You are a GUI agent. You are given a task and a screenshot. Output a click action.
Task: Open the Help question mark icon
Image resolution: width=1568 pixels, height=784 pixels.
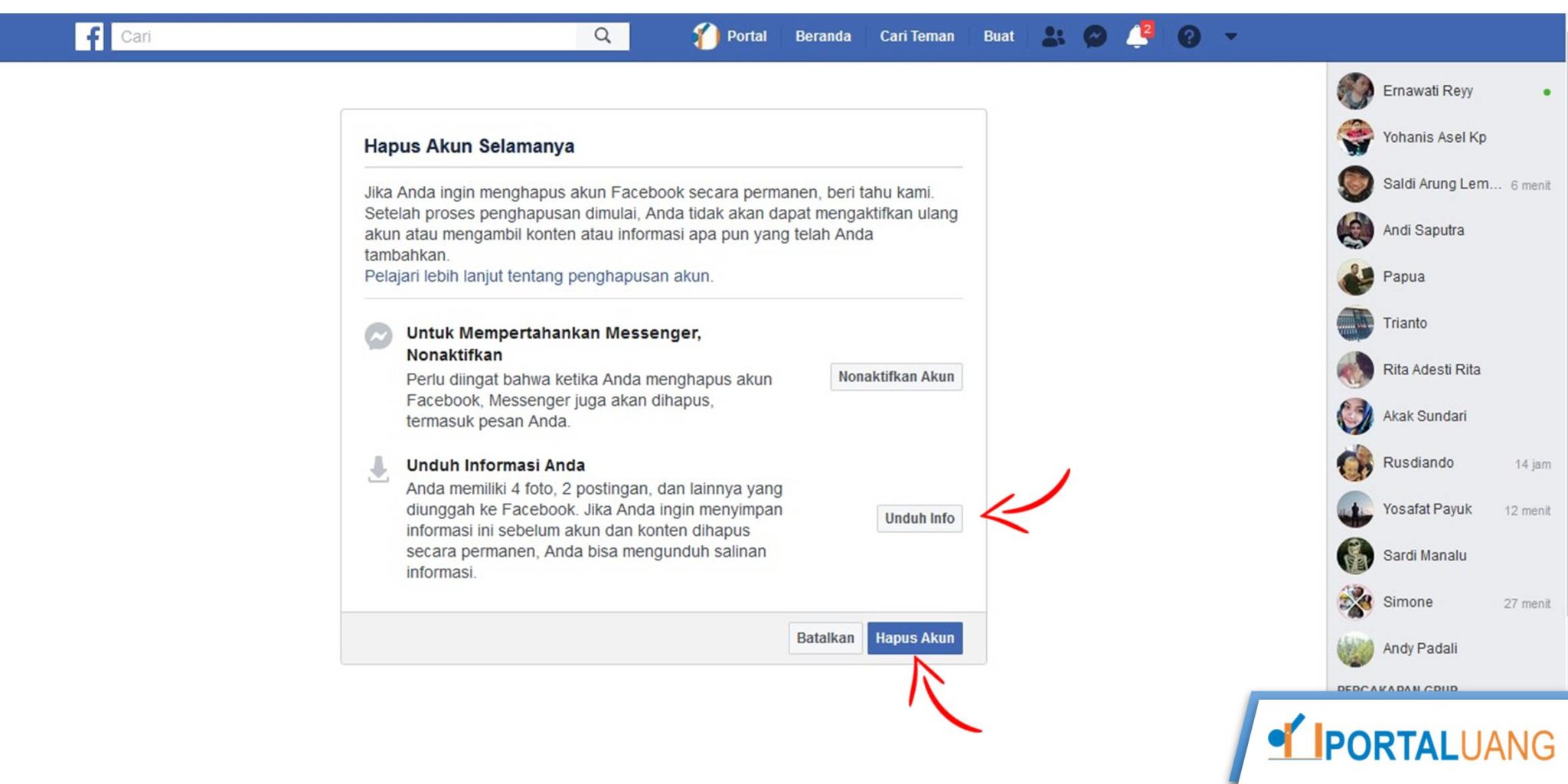tap(1189, 36)
